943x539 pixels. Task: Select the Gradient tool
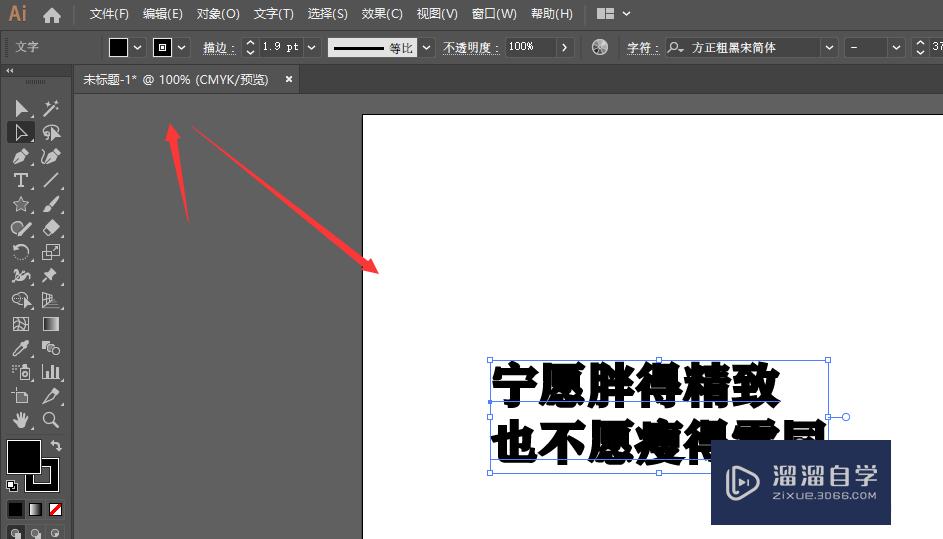click(51, 324)
